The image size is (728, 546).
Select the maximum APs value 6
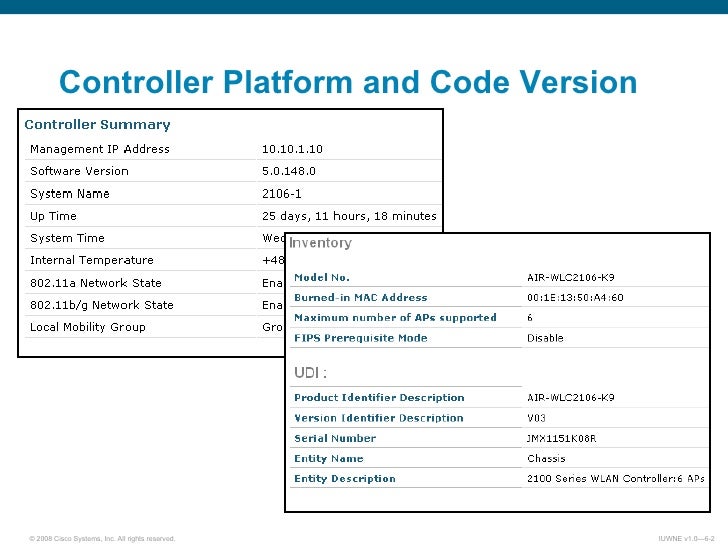point(530,318)
